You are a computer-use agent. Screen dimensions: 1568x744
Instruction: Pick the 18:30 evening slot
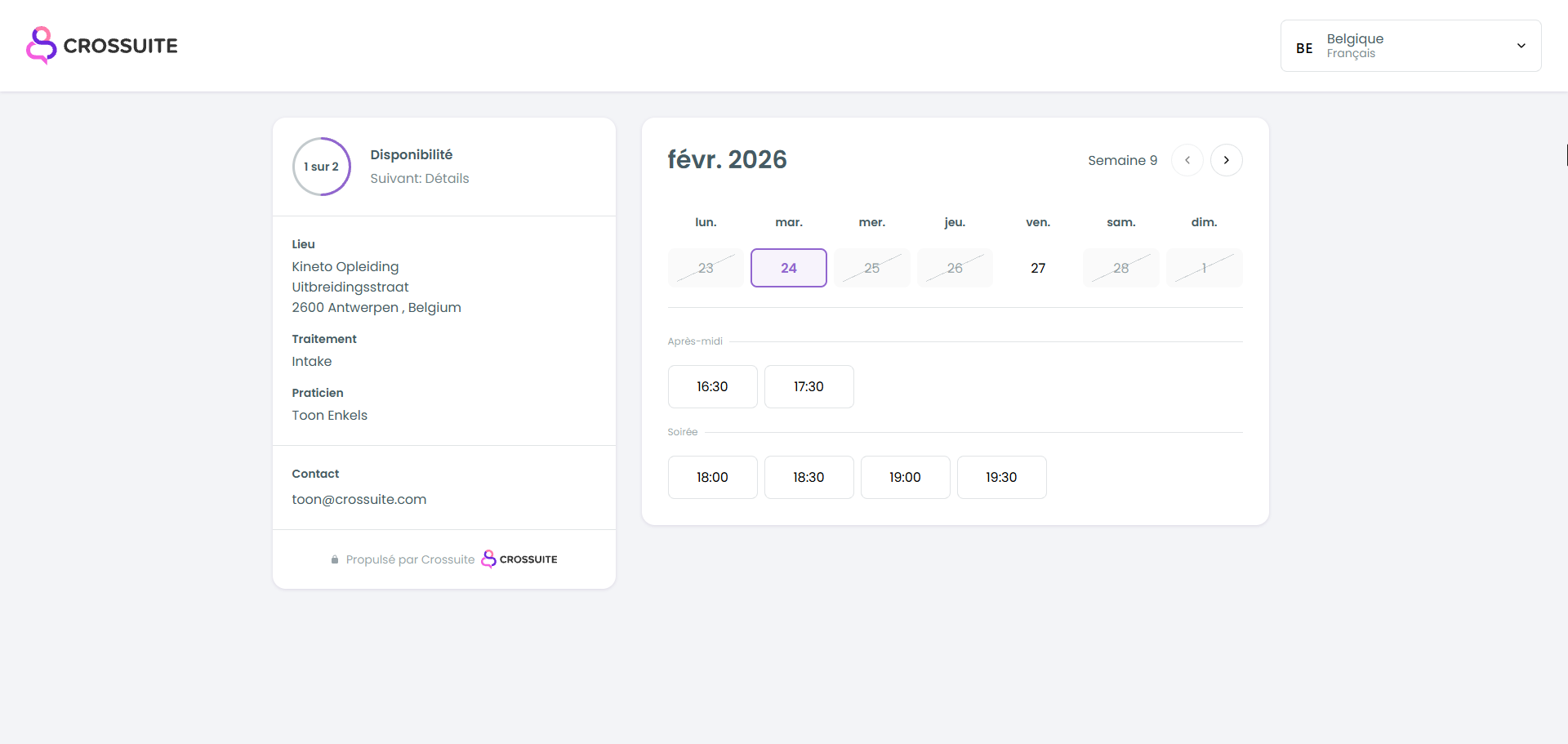[808, 477]
